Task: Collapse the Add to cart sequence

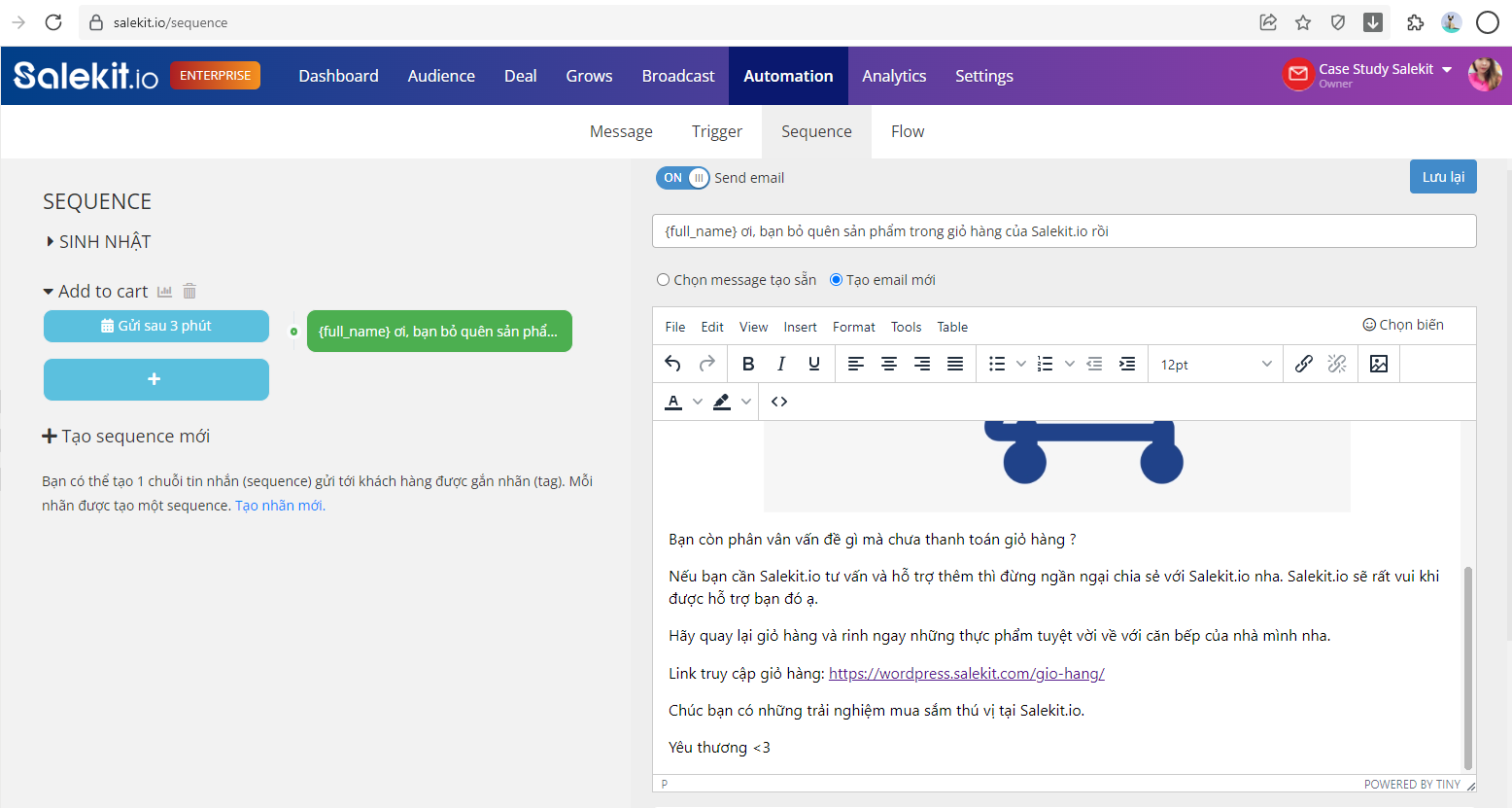Action: point(49,292)
